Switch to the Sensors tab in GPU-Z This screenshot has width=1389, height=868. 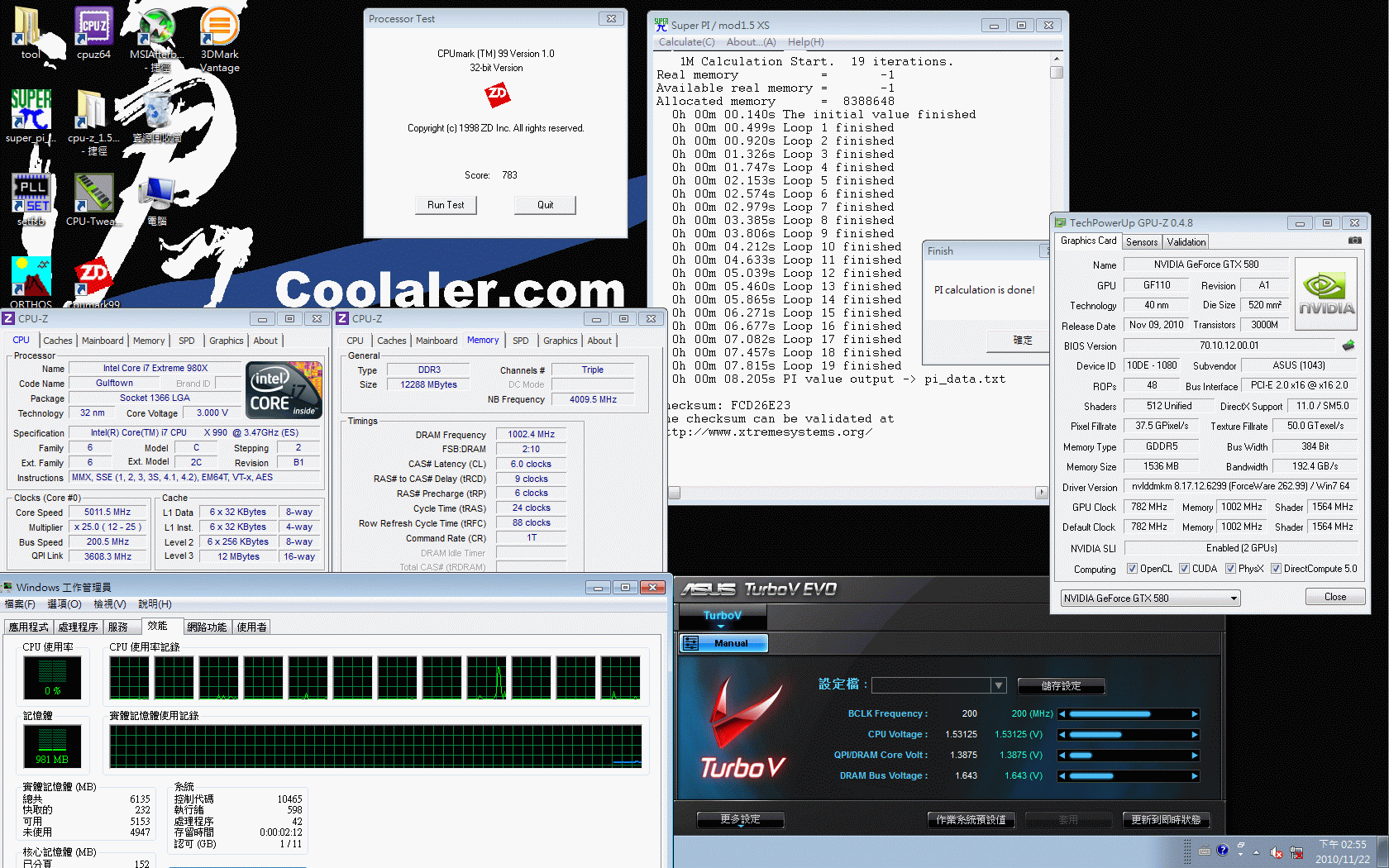point(1142,242)
